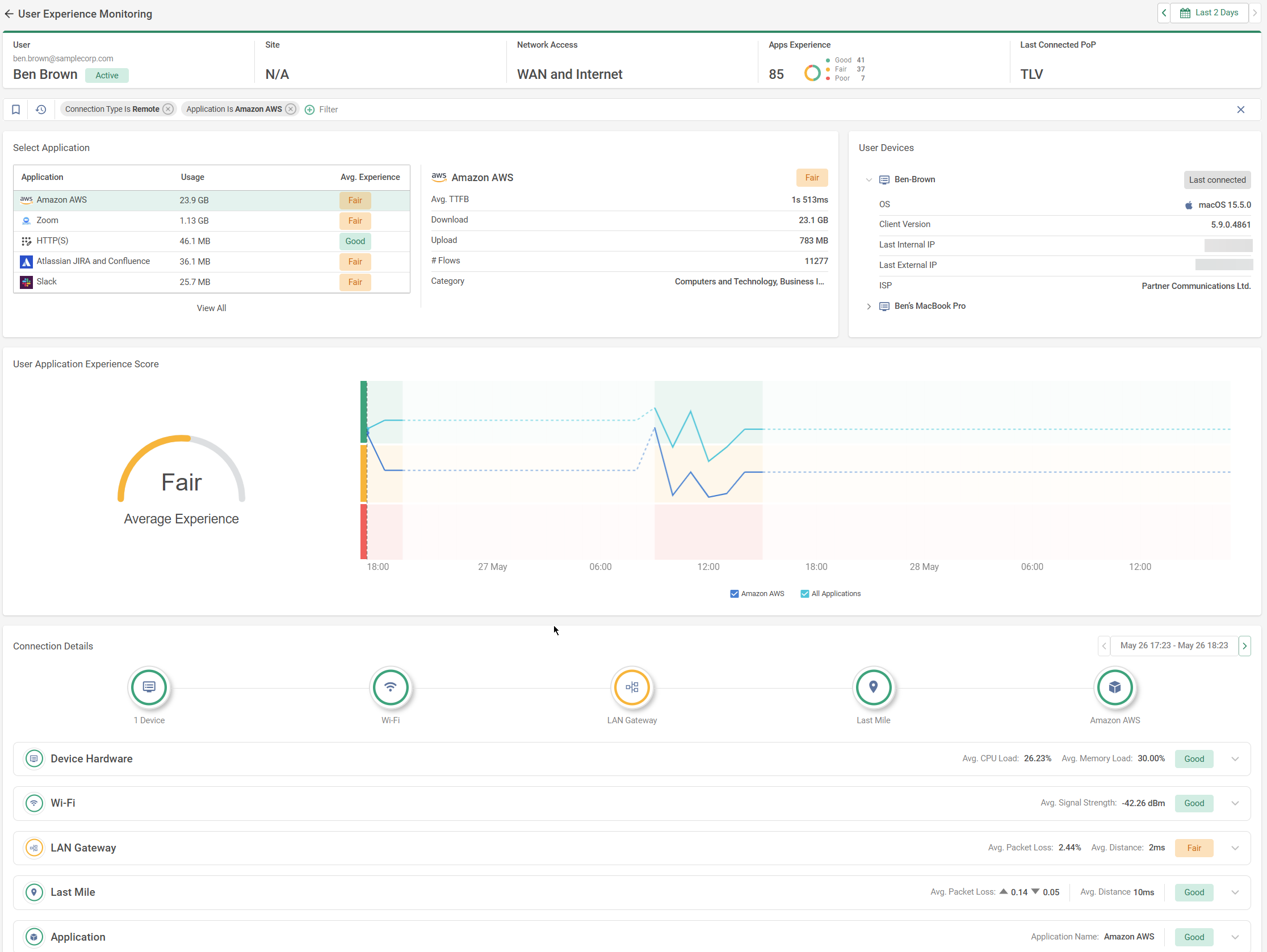The width and height of the screenshot is (1267, 952).
Task: Go to next date range arrow
Action: click(x=1255, y=13)
